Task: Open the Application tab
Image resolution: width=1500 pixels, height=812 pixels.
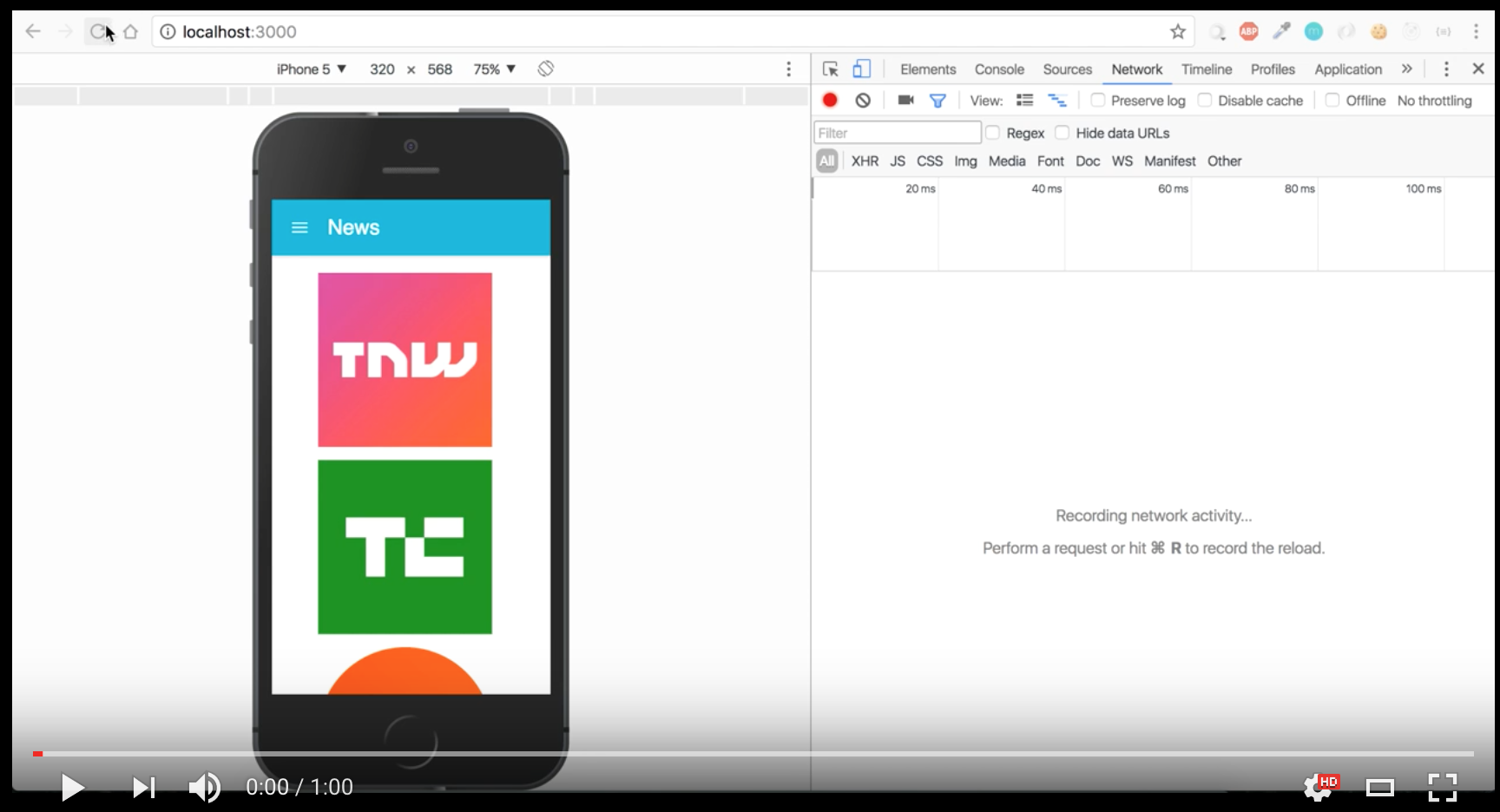Action: pos(1347,69)
